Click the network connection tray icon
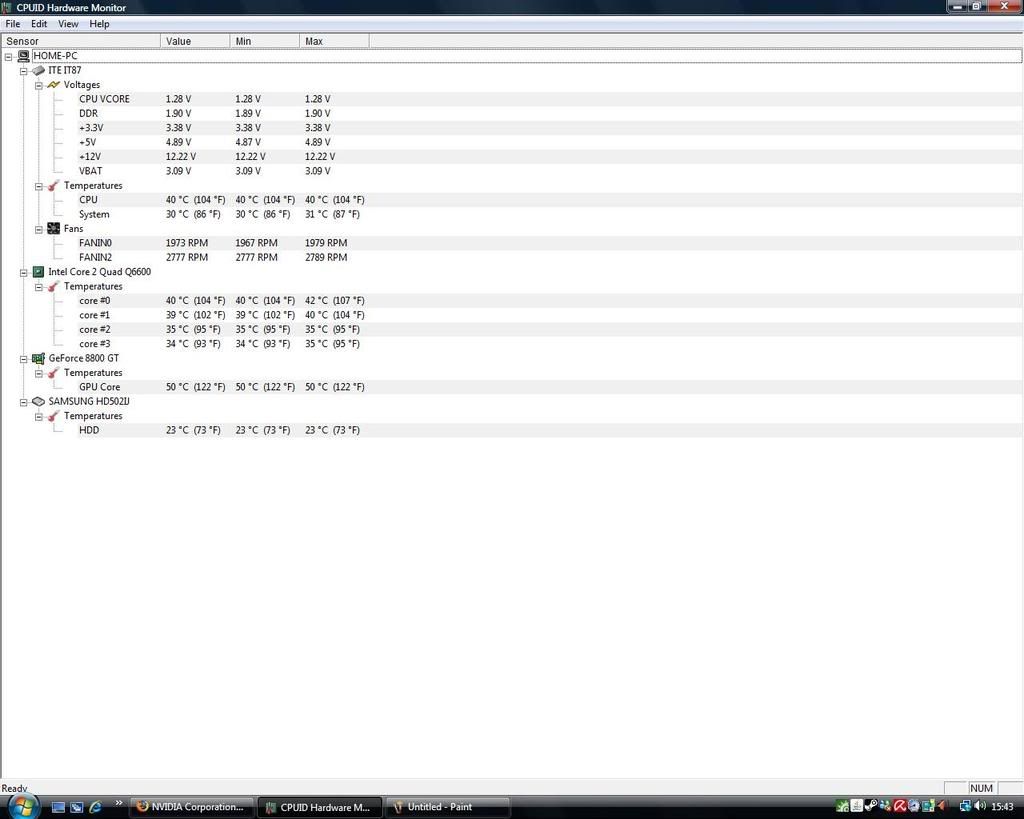1024x819 pixels. tap(966, 806)
